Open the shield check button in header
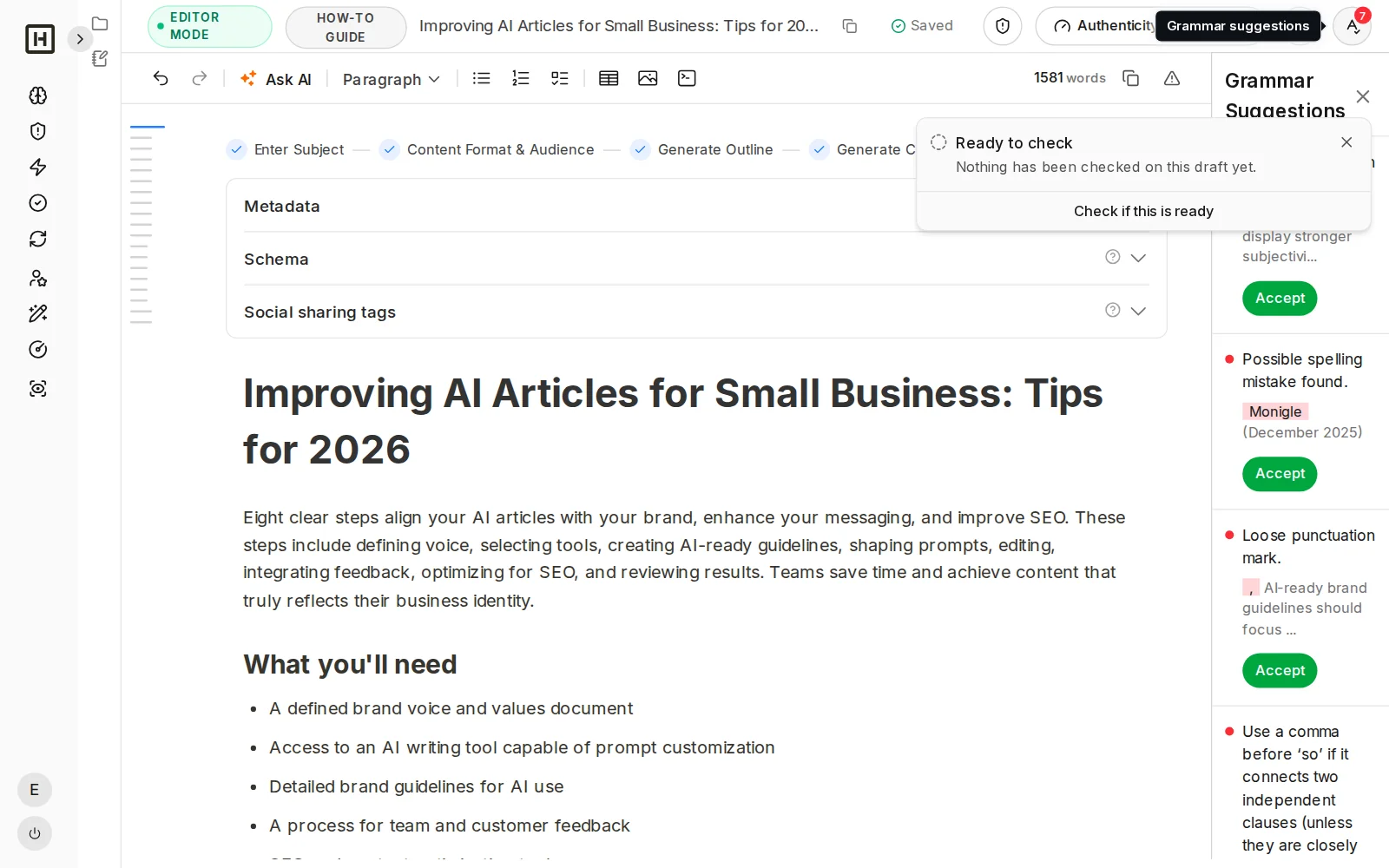The width and height of the screenshot is (1389, 868). tap(1003, 26)
